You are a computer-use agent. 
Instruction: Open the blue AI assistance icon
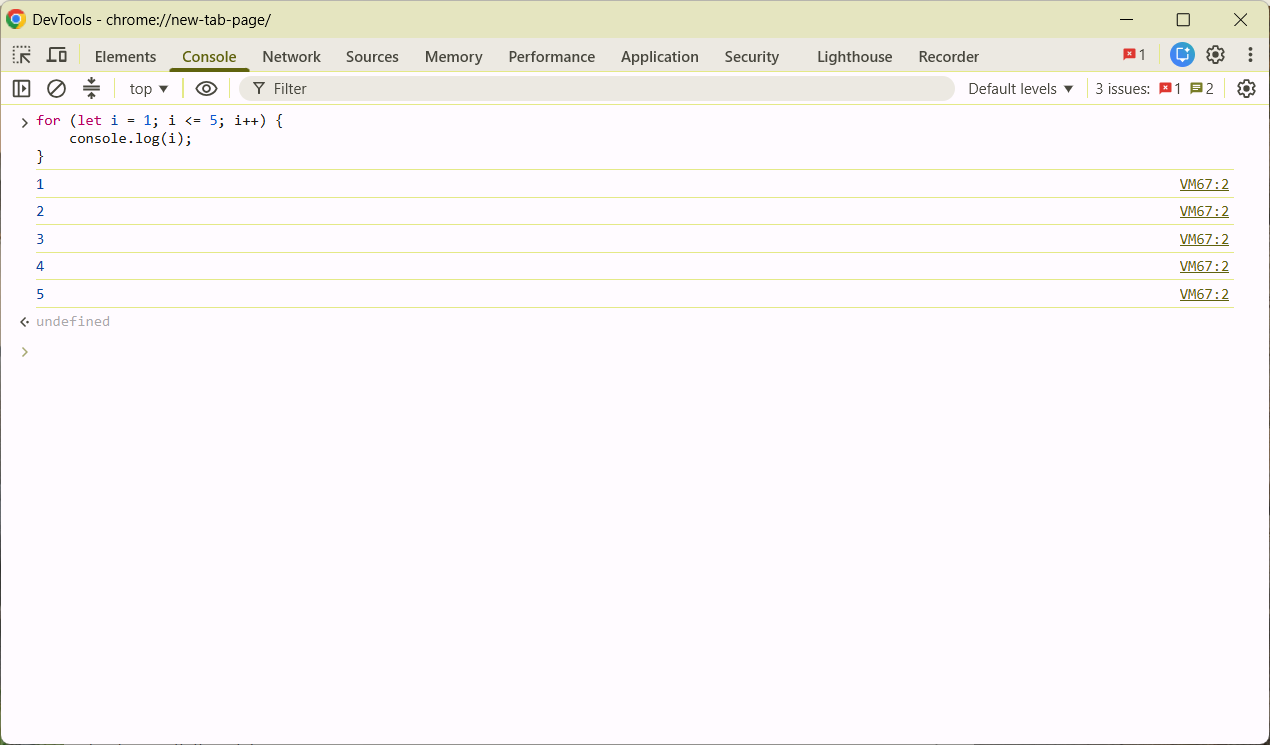click(x=1182, y=55)
